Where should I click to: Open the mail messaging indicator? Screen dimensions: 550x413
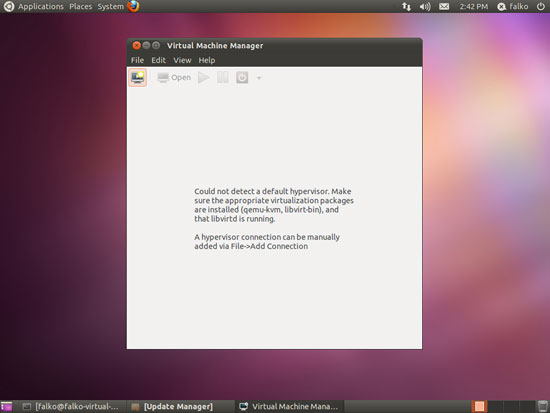tap(444, 6)
